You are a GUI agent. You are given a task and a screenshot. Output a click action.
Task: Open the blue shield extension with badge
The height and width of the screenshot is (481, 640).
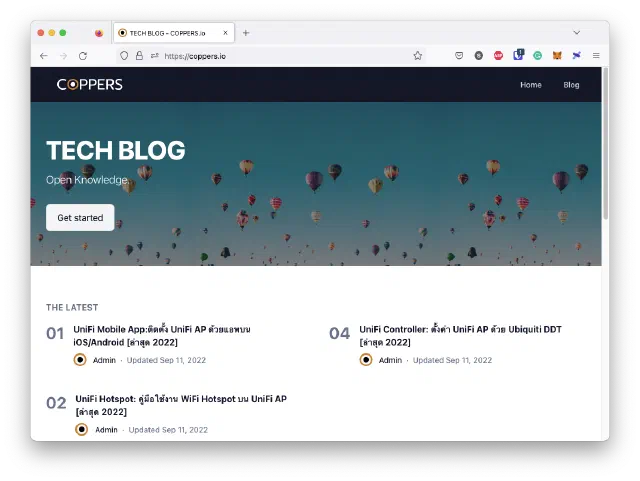point(518,55)
